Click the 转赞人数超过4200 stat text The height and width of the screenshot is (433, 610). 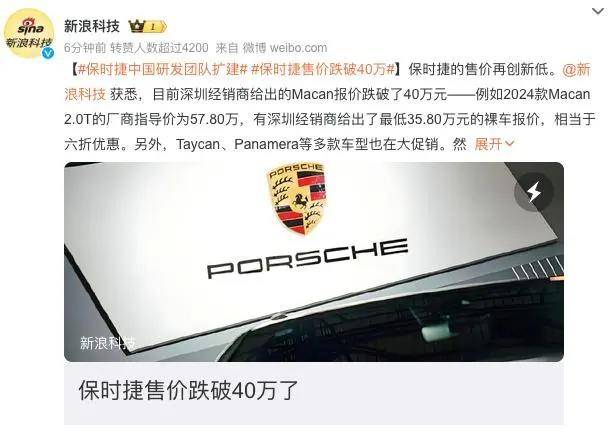[x=159, y=48]
